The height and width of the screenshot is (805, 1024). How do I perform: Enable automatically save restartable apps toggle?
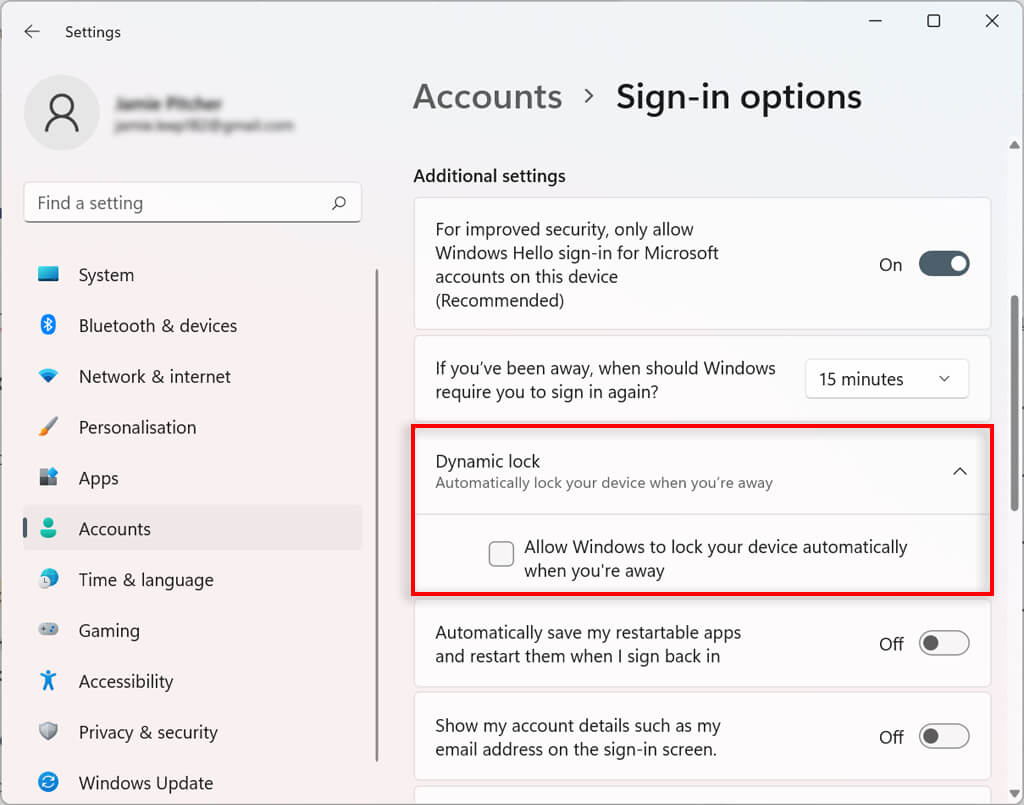tap(943, 644)
